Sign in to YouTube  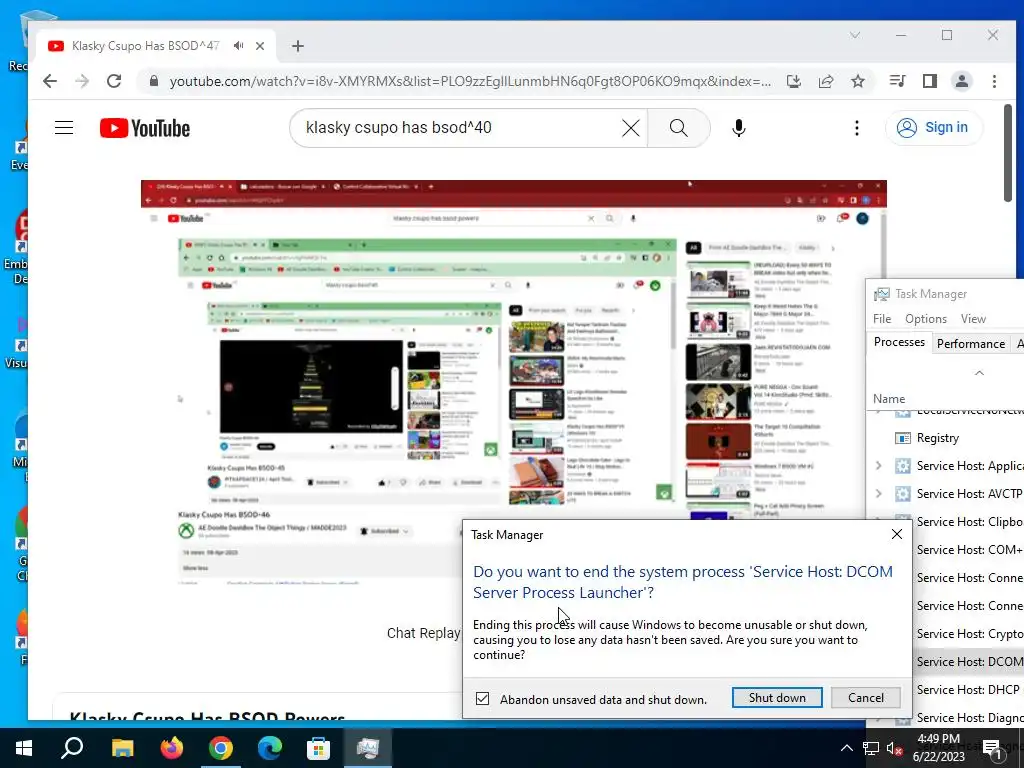[x=934, y=127]
